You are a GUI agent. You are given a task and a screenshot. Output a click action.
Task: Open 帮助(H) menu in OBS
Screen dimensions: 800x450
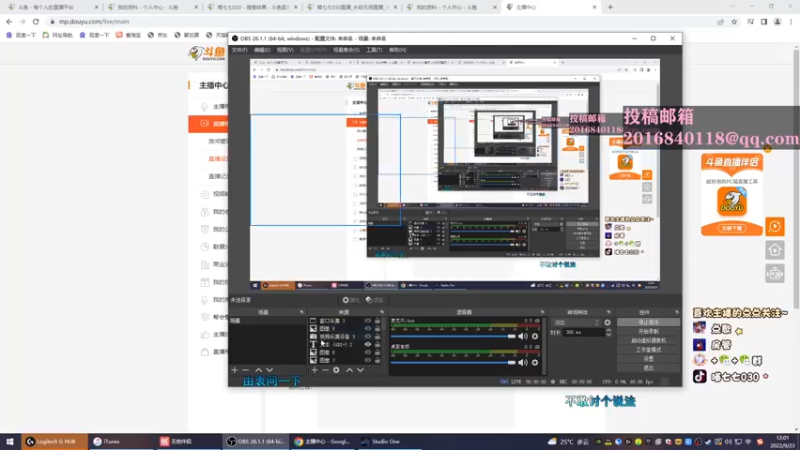tap(397, 50)
